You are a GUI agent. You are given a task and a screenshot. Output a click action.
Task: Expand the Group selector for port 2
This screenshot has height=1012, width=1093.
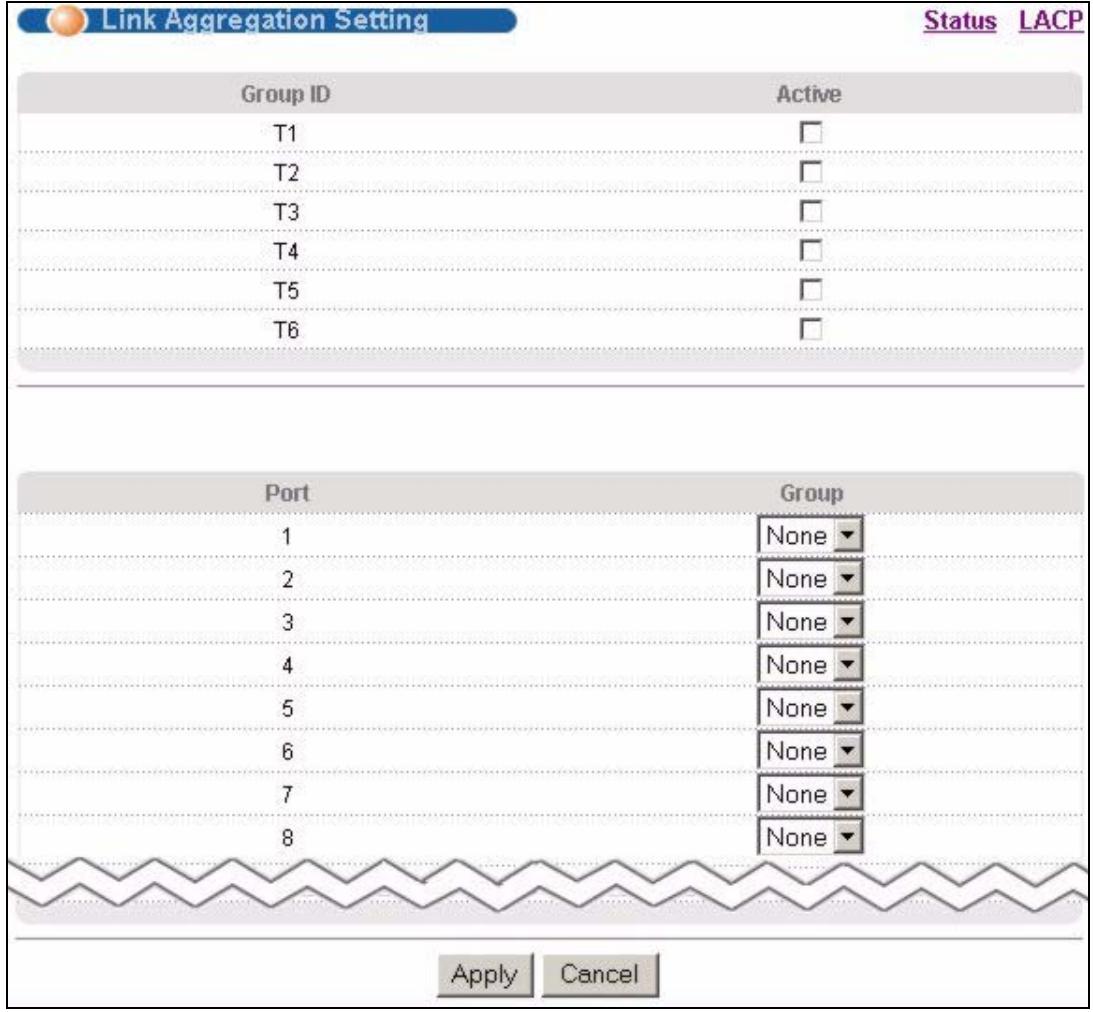coord(810,578)
